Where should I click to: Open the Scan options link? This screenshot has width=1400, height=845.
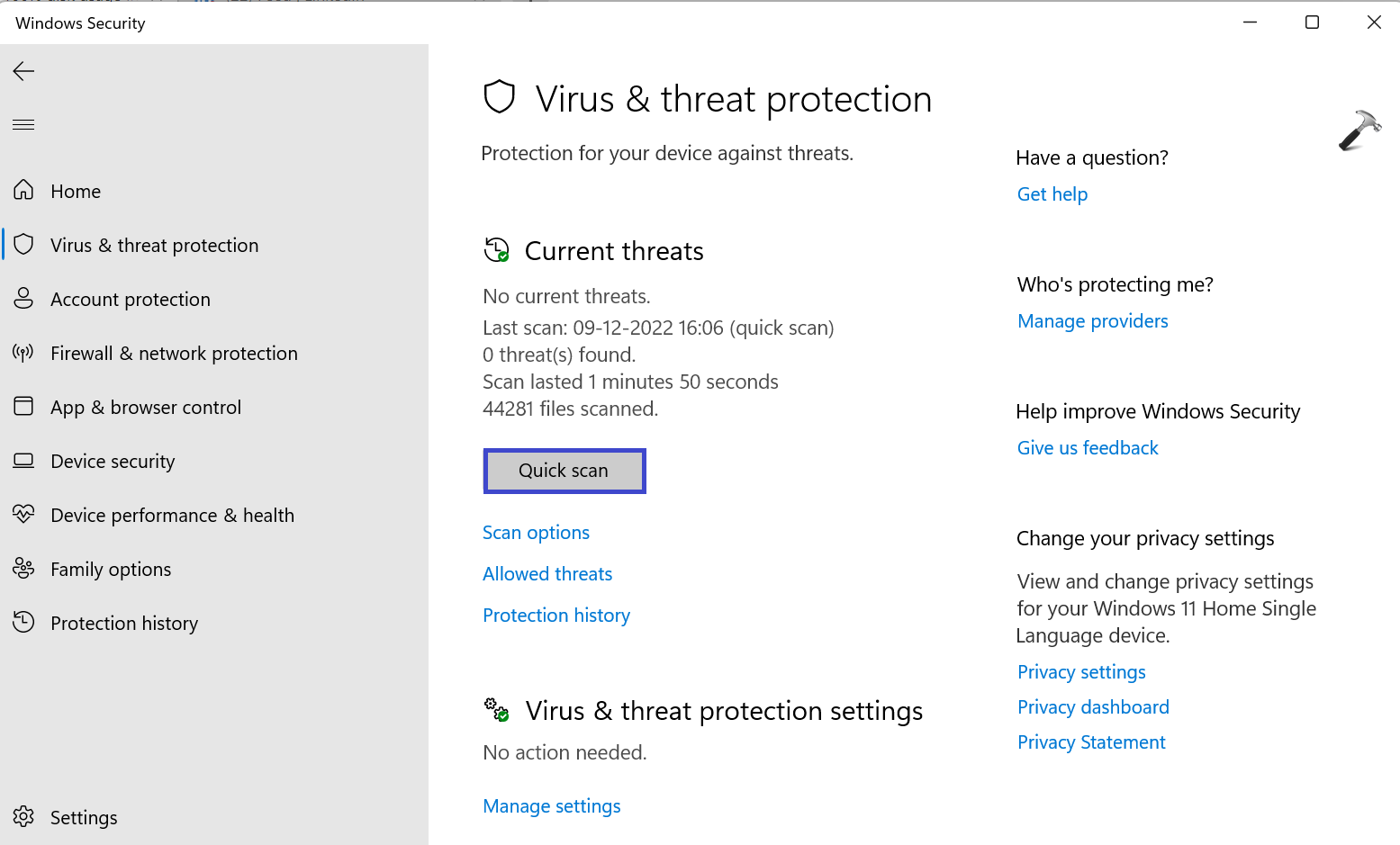(536, 533)
